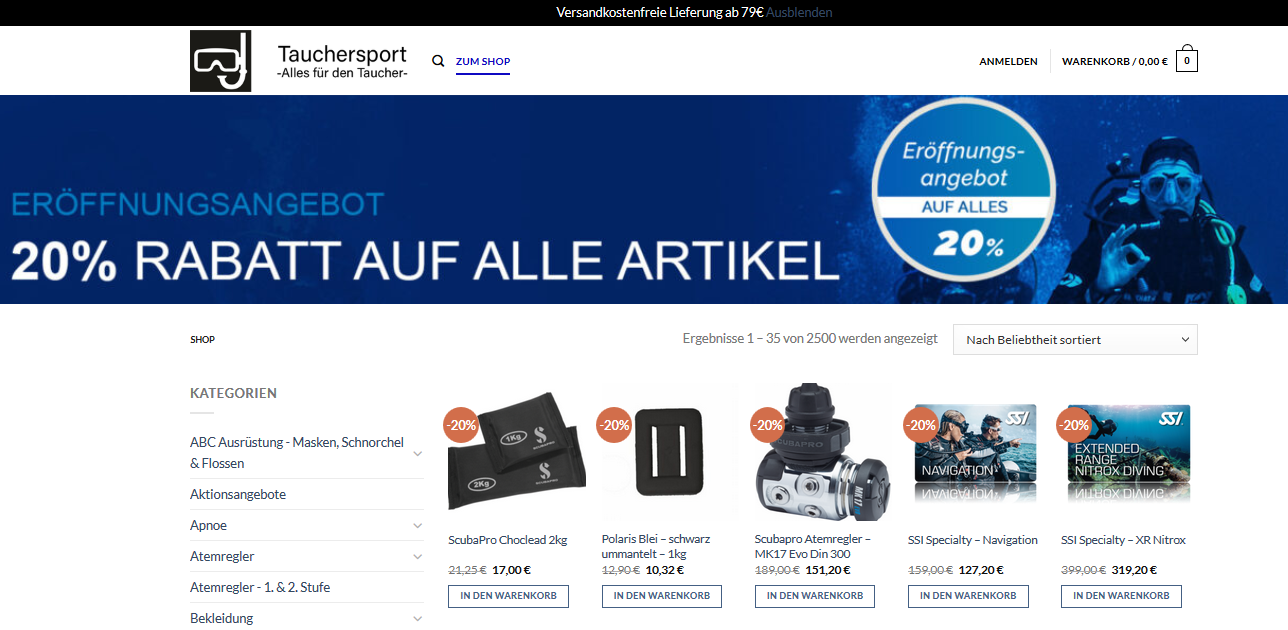Viewport: 1288px width, 630px height.
Task: Click the -20% badge on ScubaPro Choclead
Action: (x=461, y=424)
